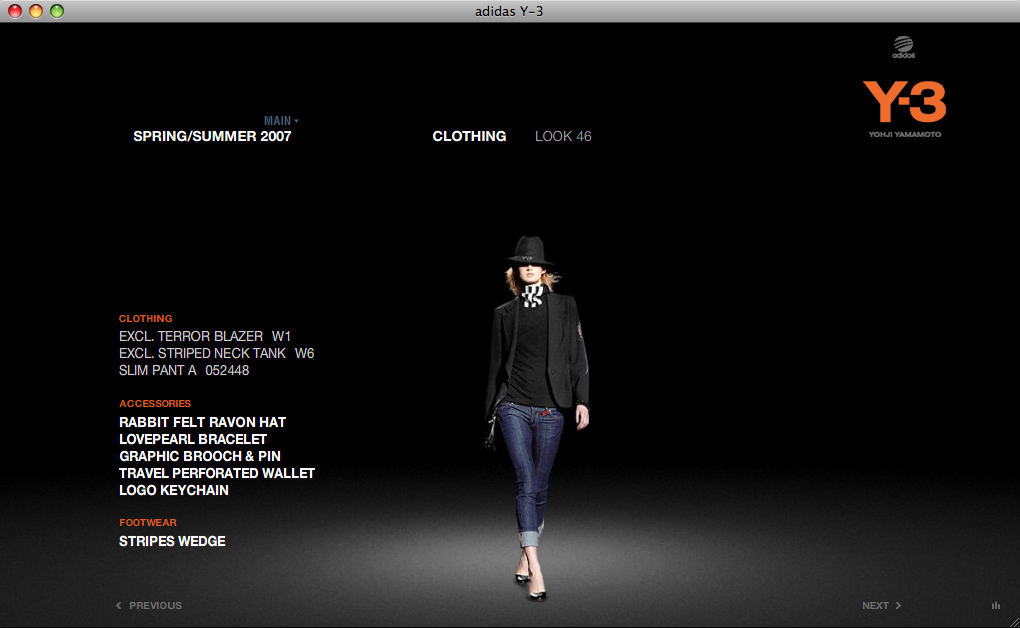
Task: Go to the PREVIOUS look
Action: point(149,605)
